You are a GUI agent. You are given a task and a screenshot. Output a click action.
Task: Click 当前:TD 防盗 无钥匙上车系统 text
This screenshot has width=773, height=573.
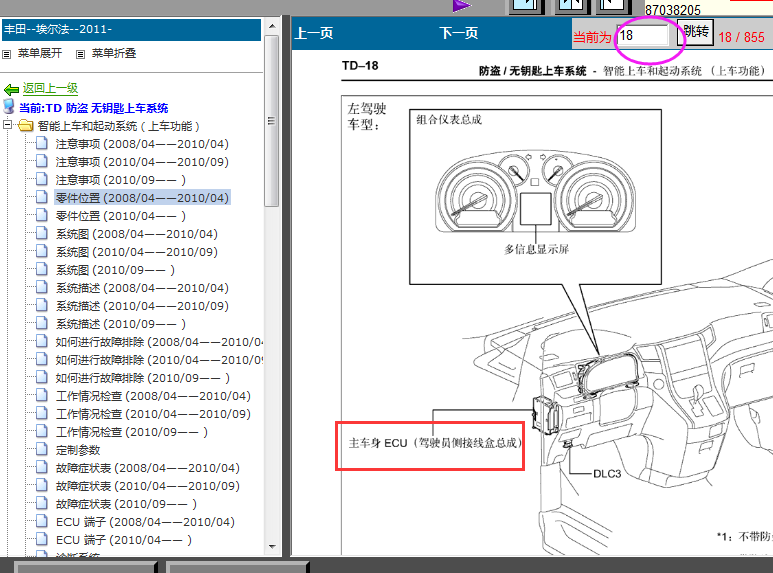[x=94, y=107]
